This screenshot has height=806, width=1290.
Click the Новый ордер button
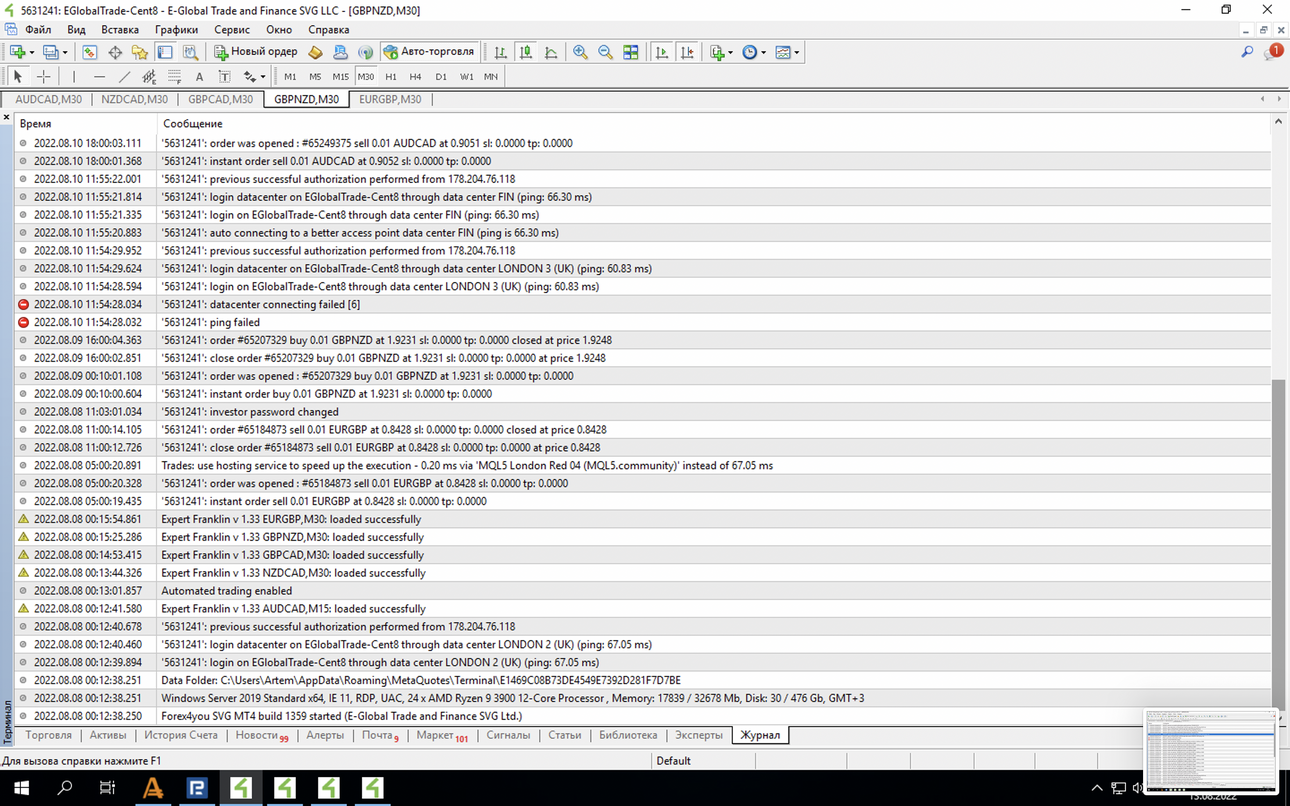pyautogui.click(x=255, y=52)
